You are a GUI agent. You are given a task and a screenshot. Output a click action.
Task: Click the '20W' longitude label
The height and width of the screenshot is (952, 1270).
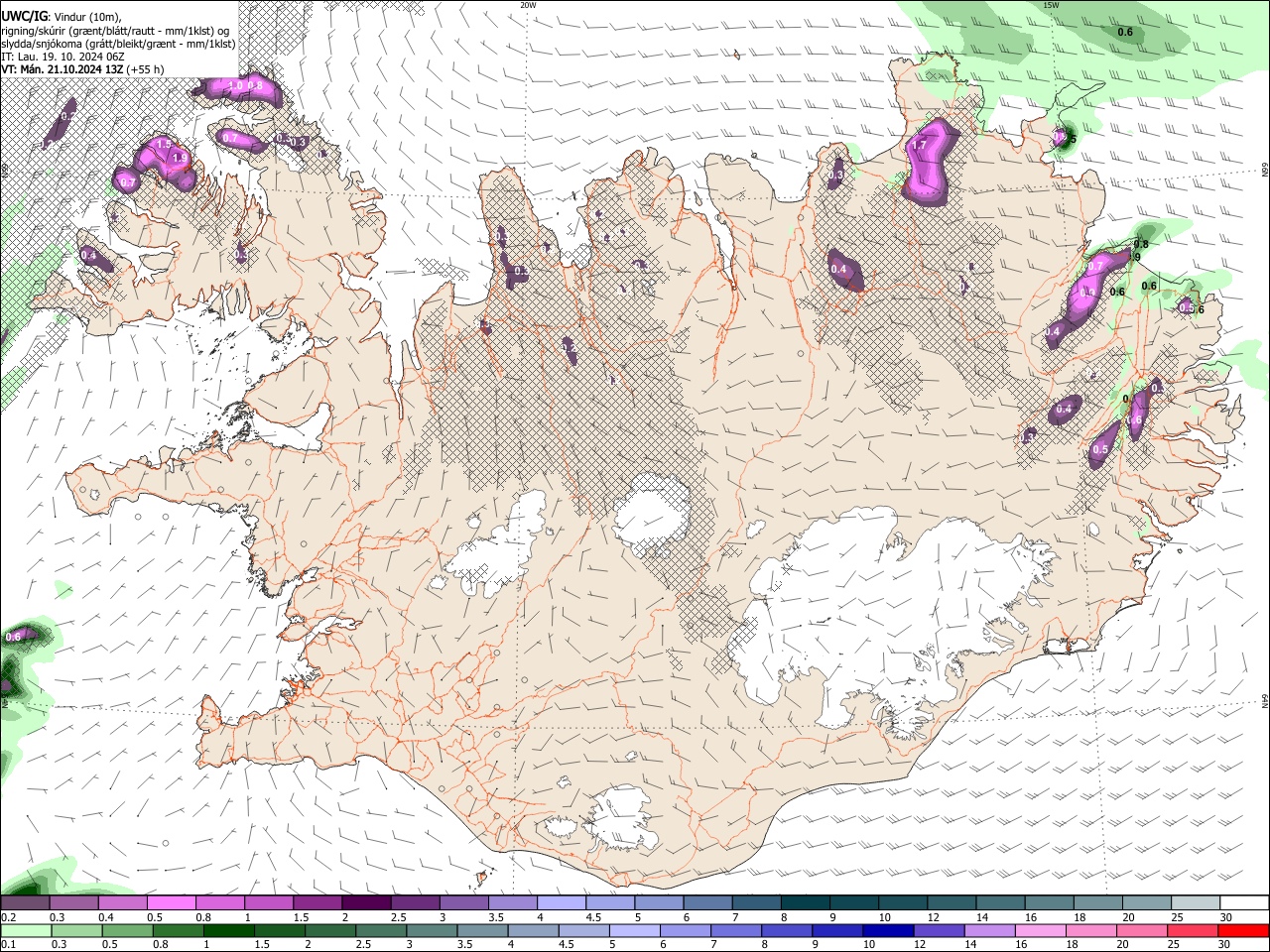528,5
